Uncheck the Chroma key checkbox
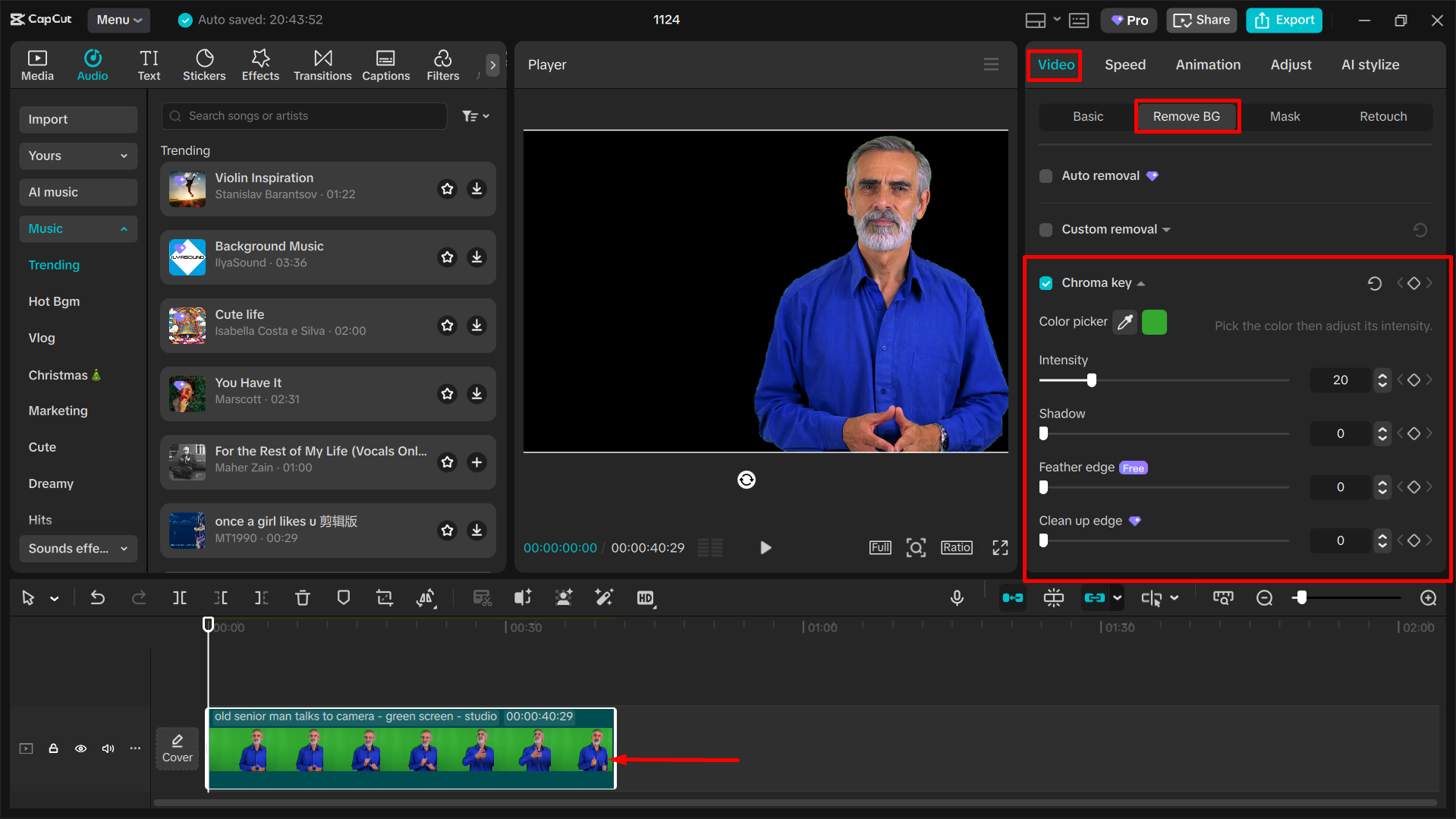The height and width of the screenshot is (819, 1456). pos(1046,282)
